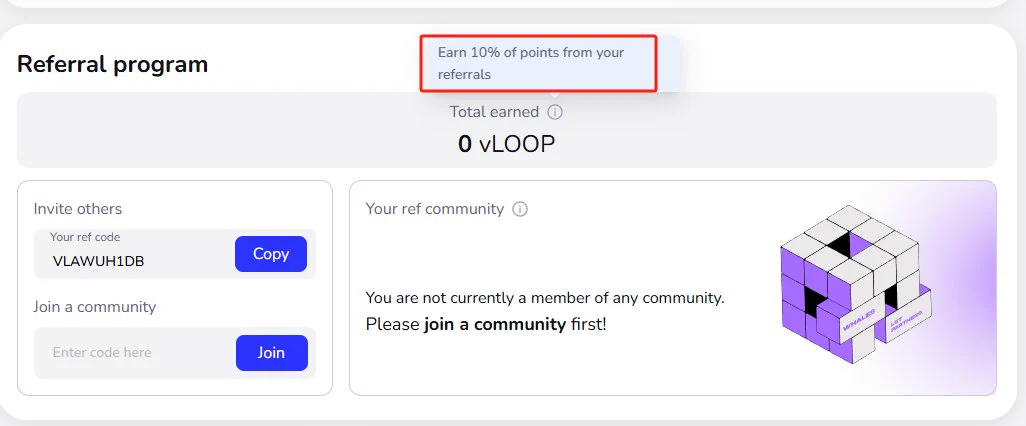Click the bold join a community text
The image size is (1026, 426).
tap(495, 324)
